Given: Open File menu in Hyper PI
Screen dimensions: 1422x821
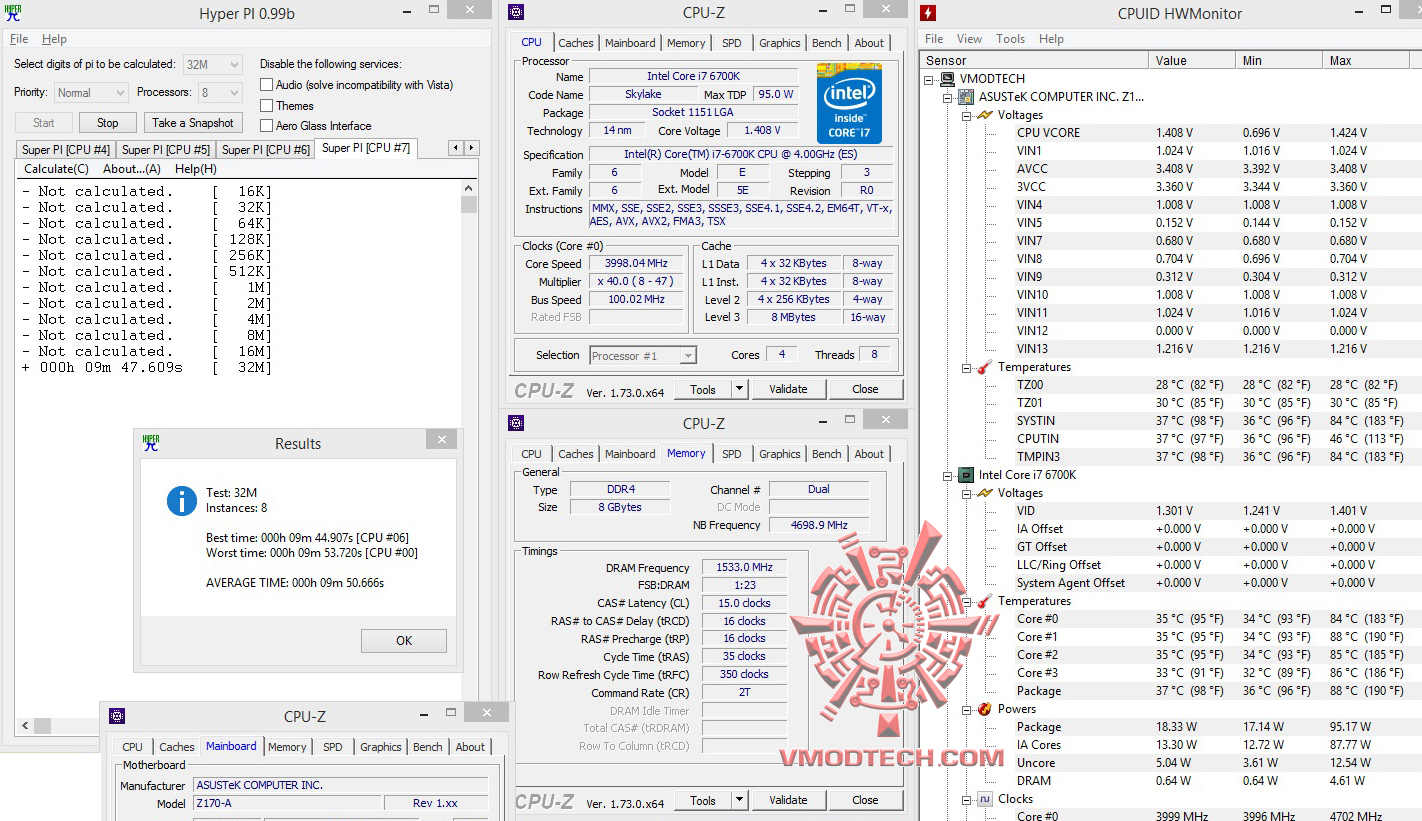Looking at the screenshot, I should (19, 39).
